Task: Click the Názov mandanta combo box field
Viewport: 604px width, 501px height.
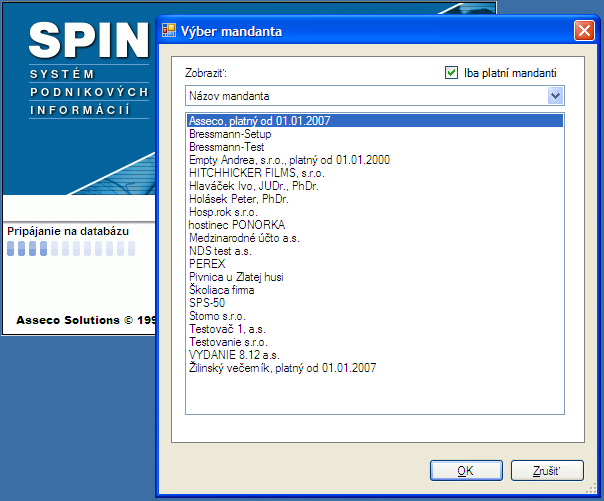Action: click(x=374, y=96)
